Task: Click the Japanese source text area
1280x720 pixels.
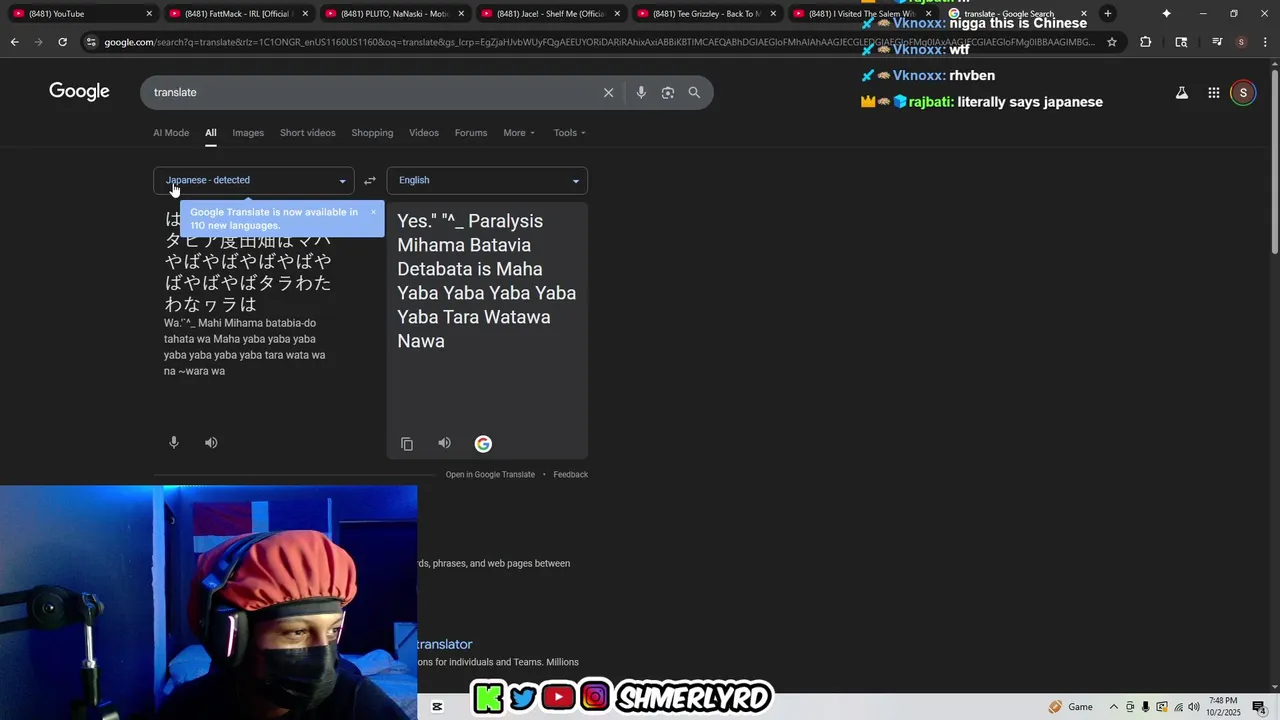Action: 248,262
